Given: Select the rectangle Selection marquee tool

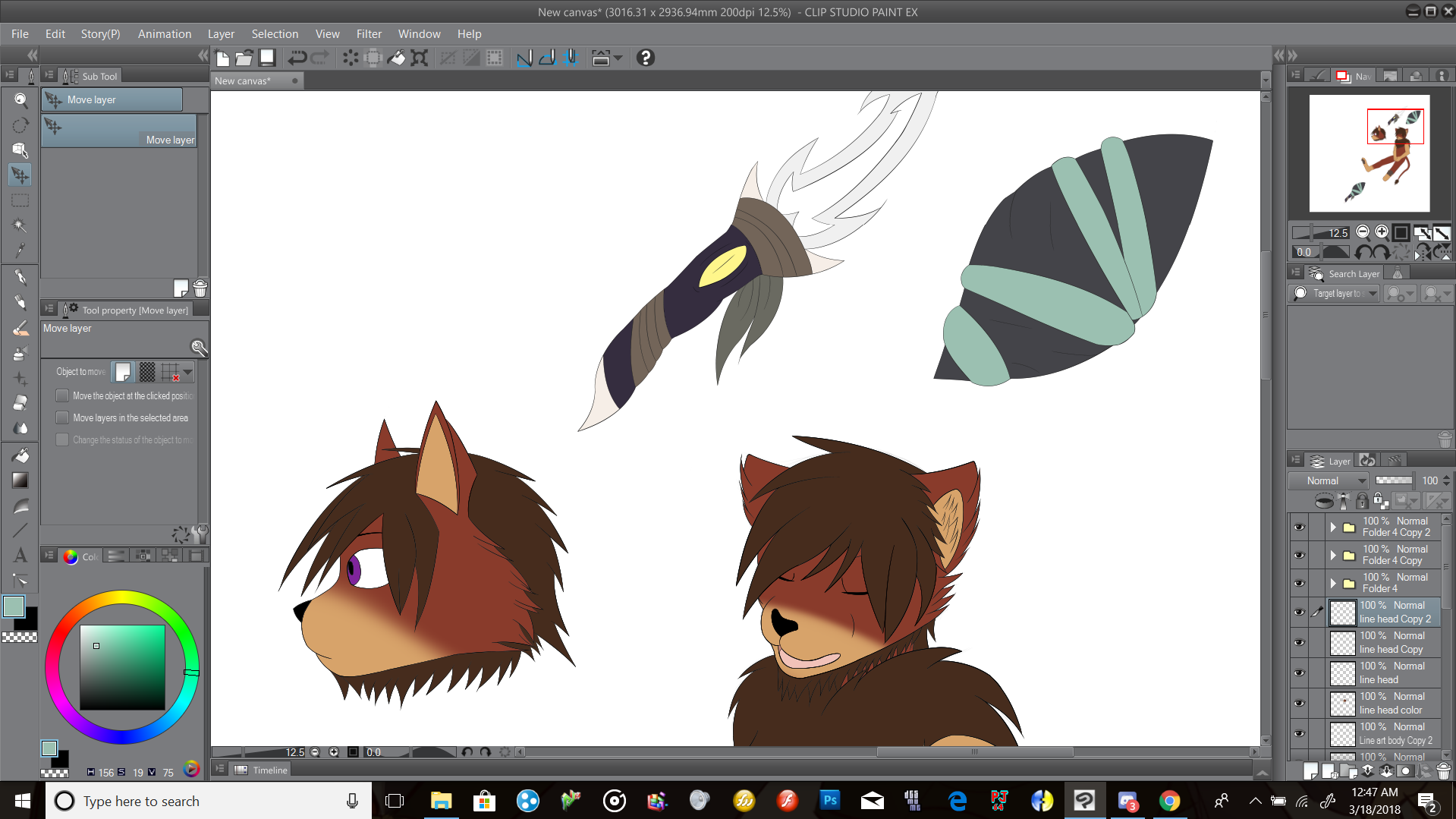Looking at the screenshot, I should click(x=20, y=200).
